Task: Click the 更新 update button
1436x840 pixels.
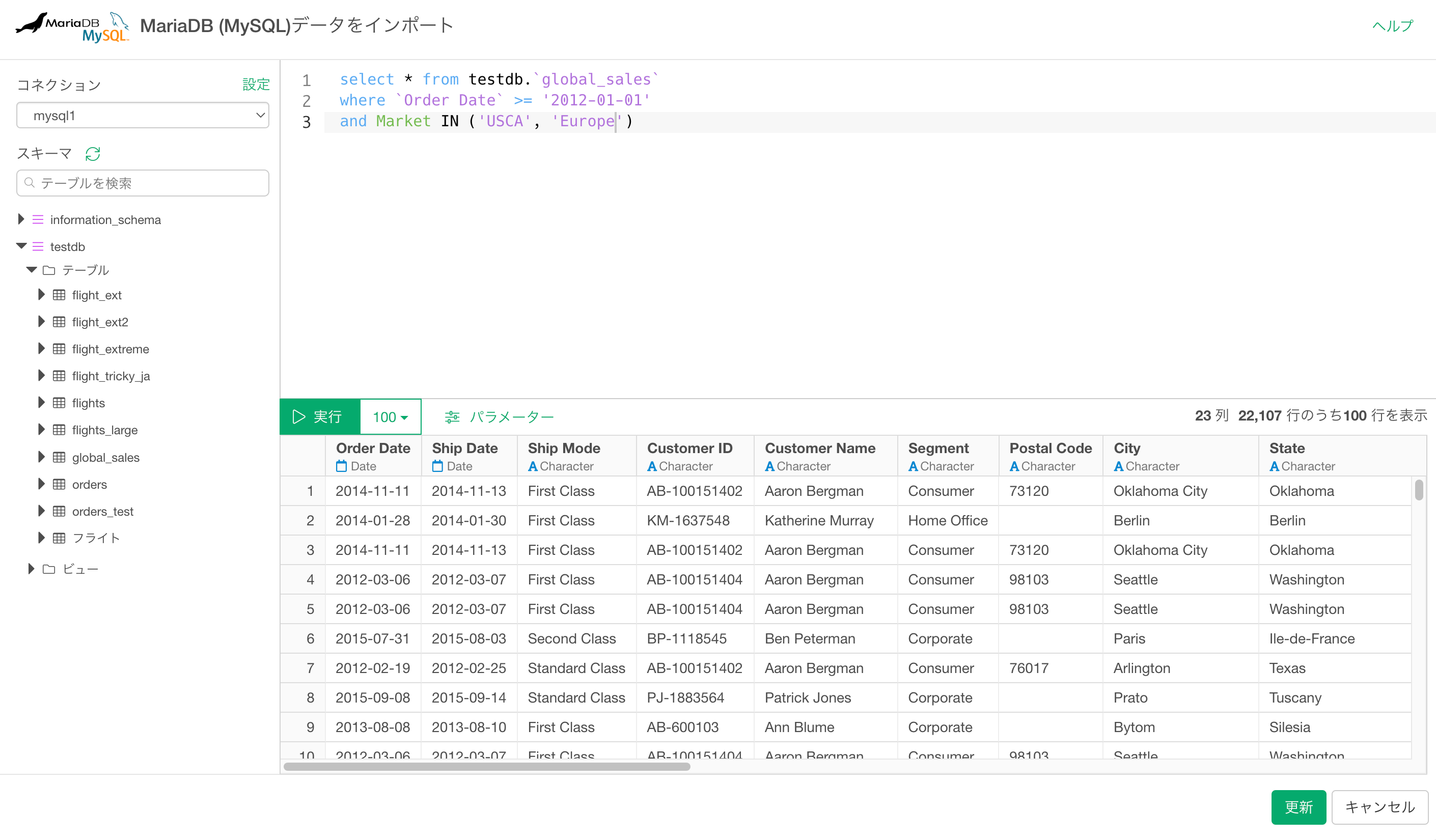Action: (1298, 807)
